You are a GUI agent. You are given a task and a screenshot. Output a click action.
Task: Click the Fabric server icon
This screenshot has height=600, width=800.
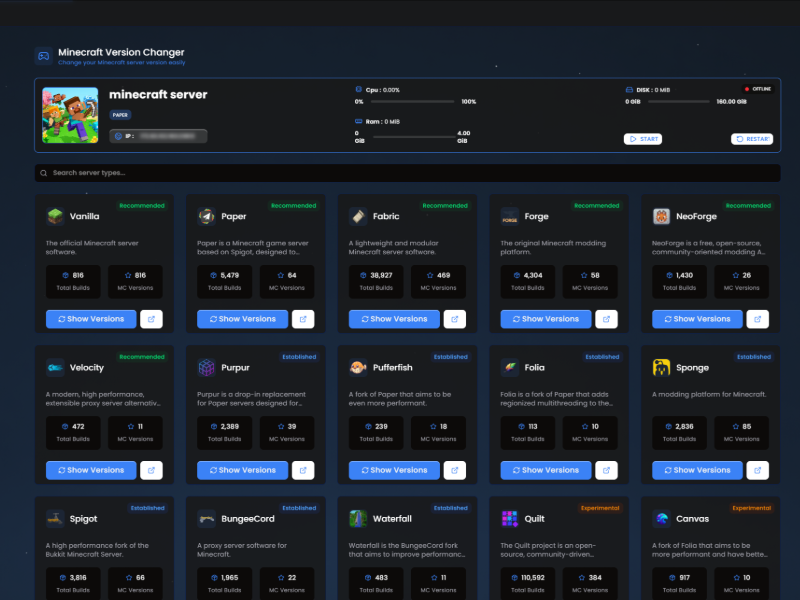tap(358, 216)
